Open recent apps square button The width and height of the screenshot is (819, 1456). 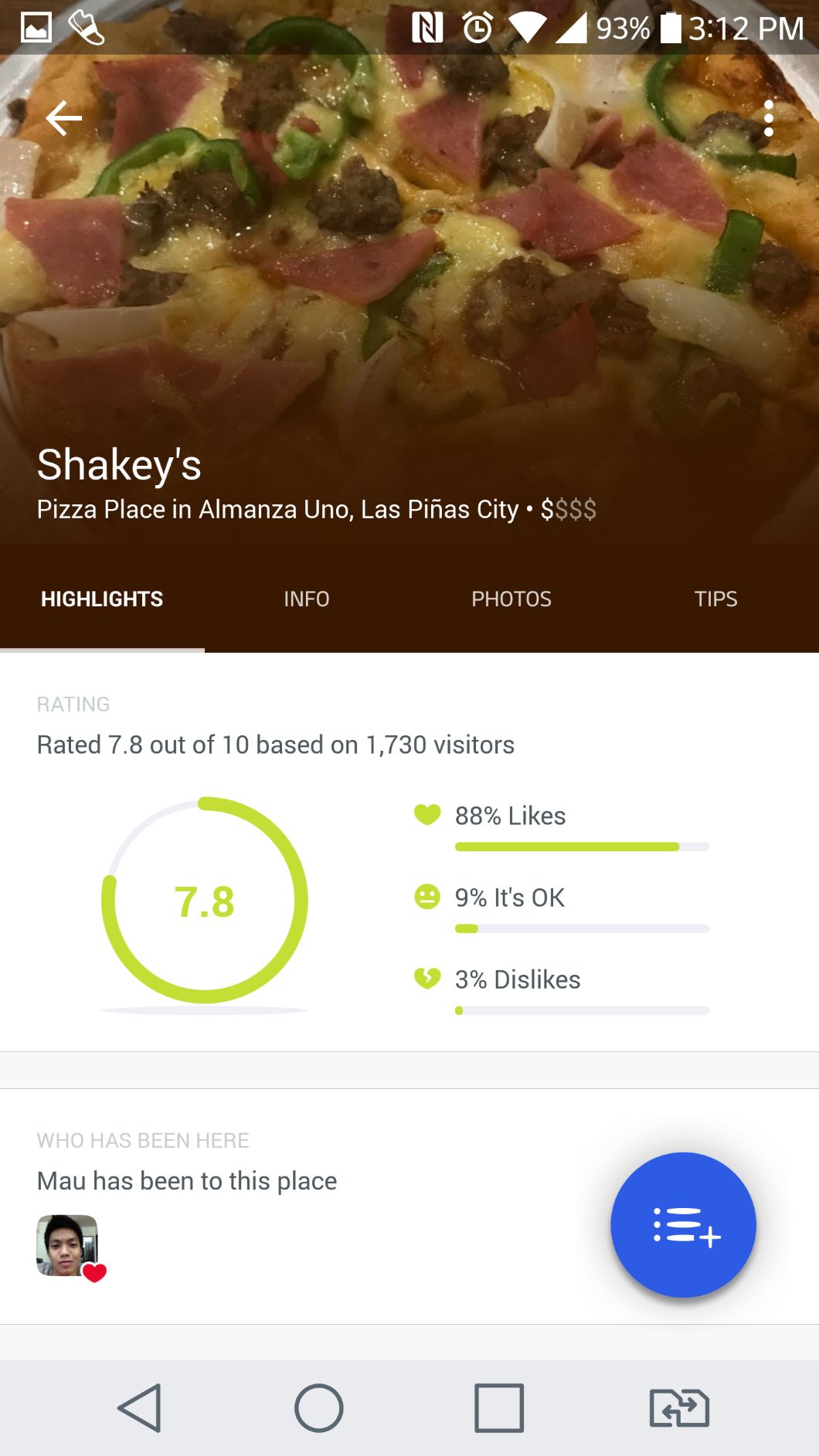pyautogui.click(x=498, y=1407)
